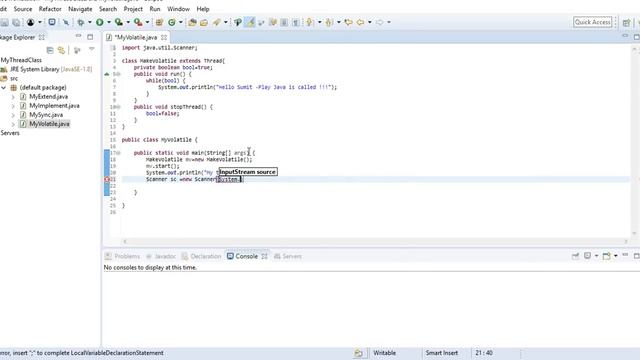
Task: Open the Project menu
Action: click(133, 9)
